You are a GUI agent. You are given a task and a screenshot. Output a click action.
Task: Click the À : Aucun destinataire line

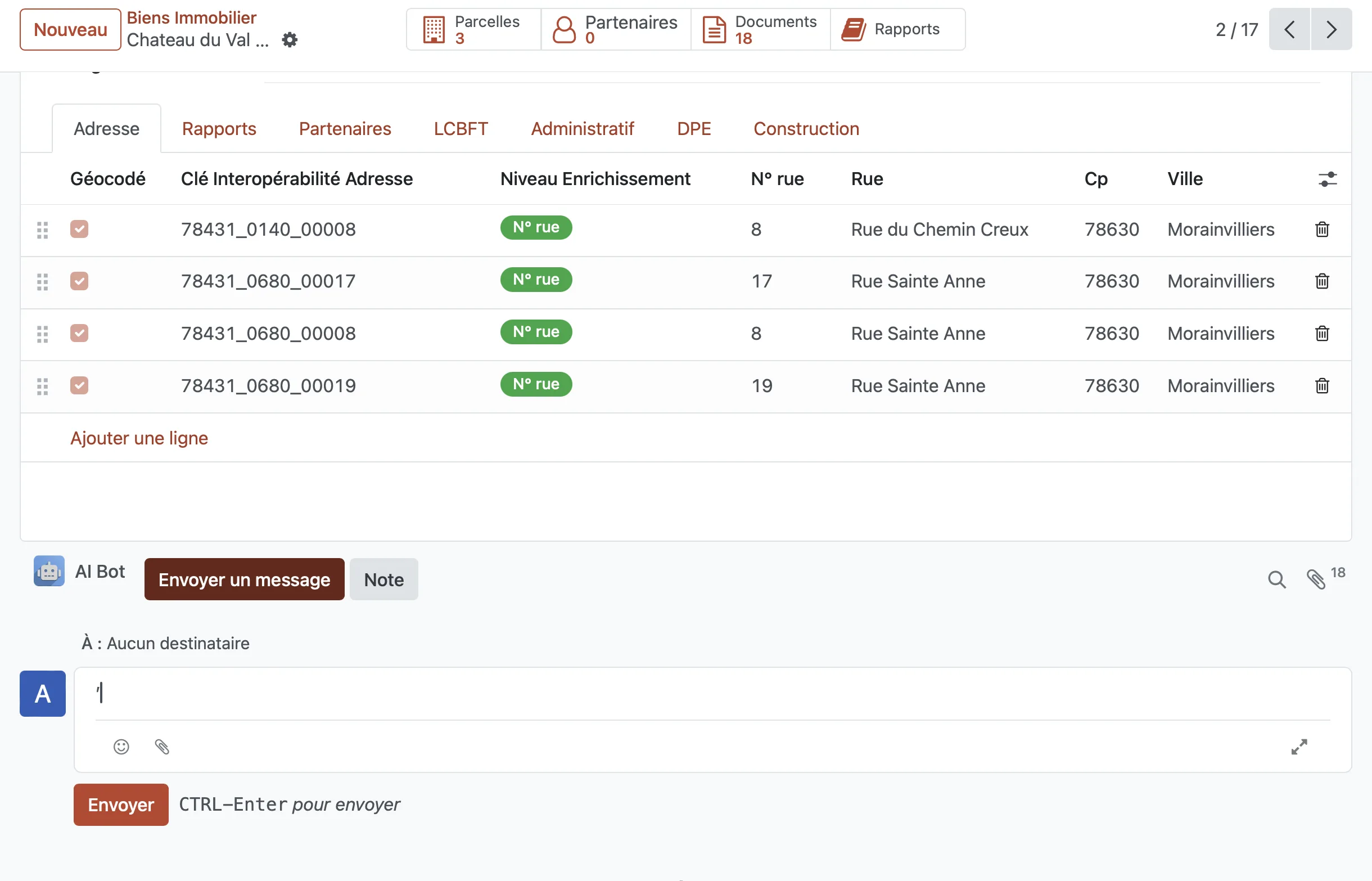pyautogui.click(x=165, y=643)
